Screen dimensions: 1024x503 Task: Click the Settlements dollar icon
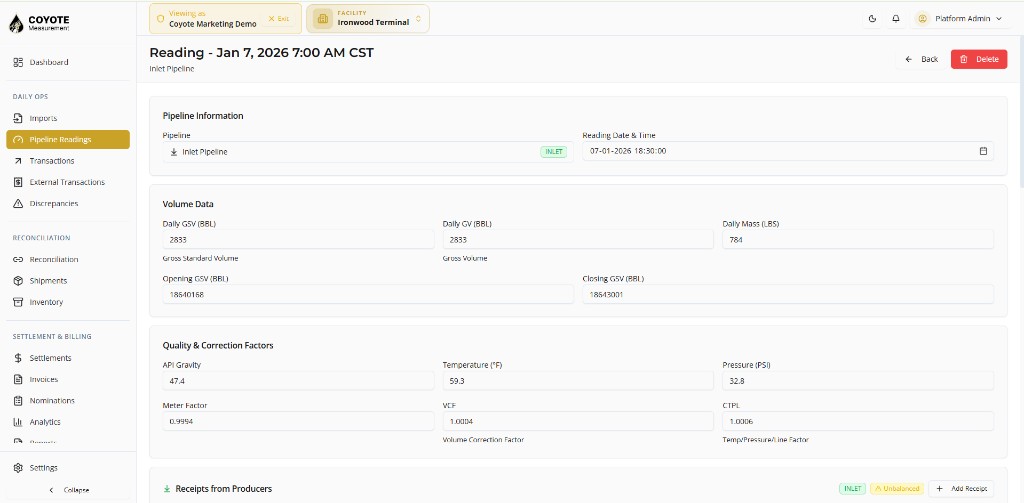(x=18, y=358)
